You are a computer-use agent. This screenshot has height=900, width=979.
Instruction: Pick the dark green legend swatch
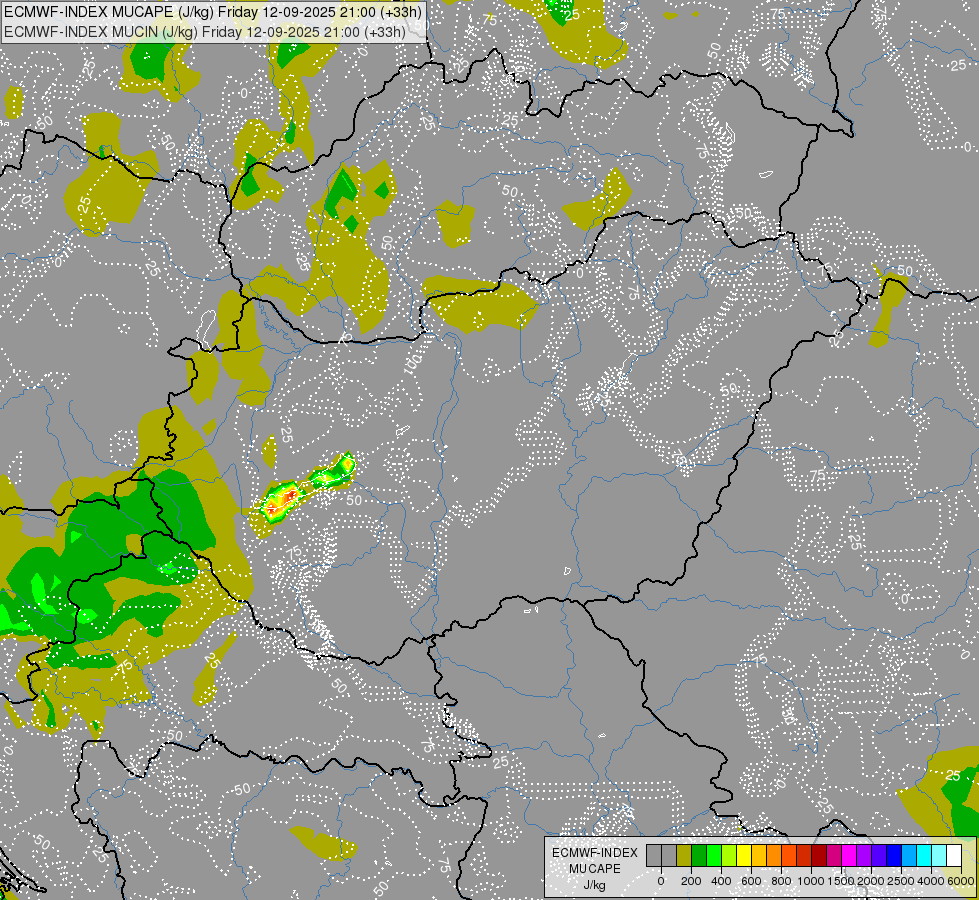tap(699, 856)
